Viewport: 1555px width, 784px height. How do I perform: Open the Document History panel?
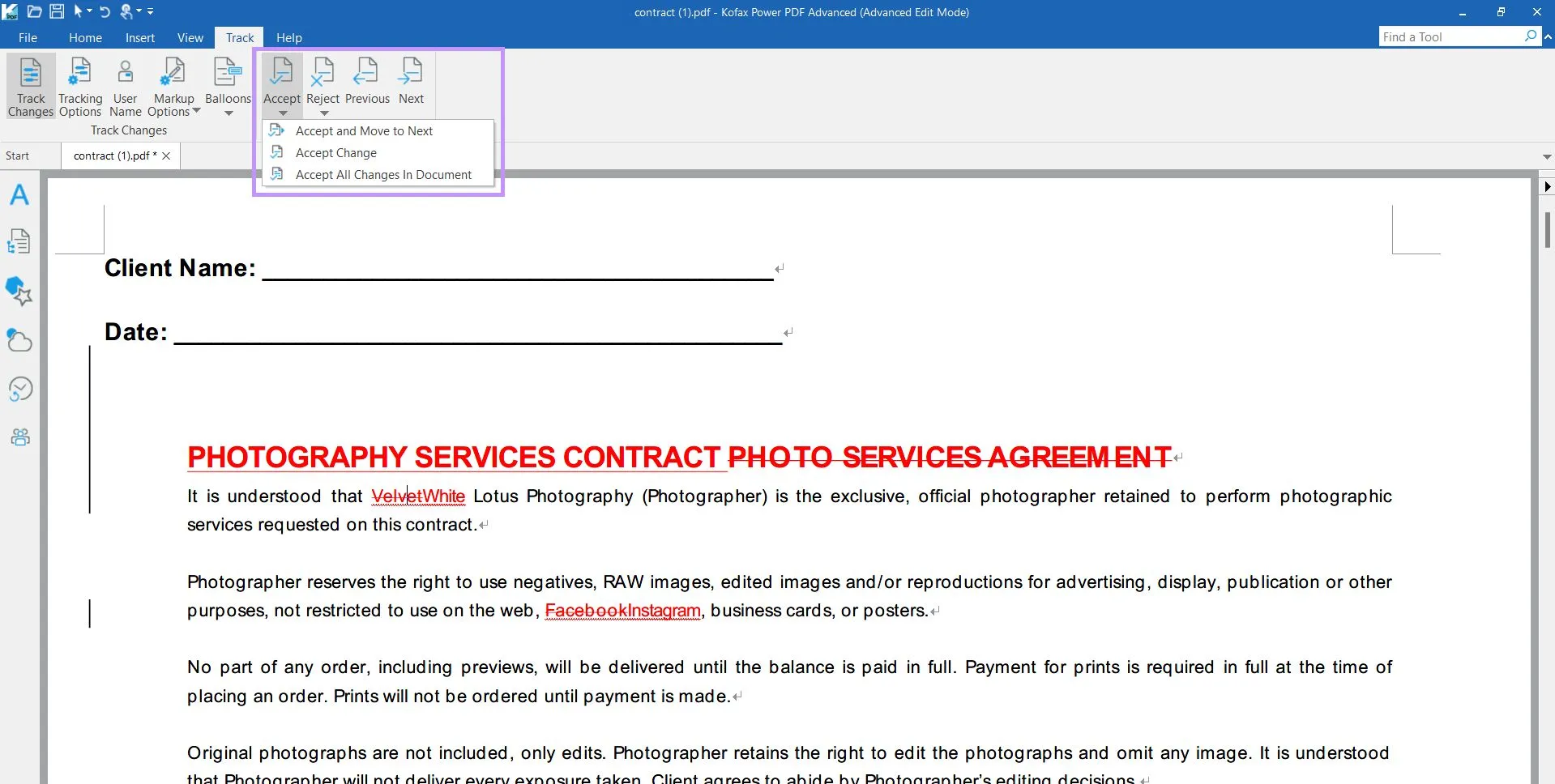tap(19, 389)
